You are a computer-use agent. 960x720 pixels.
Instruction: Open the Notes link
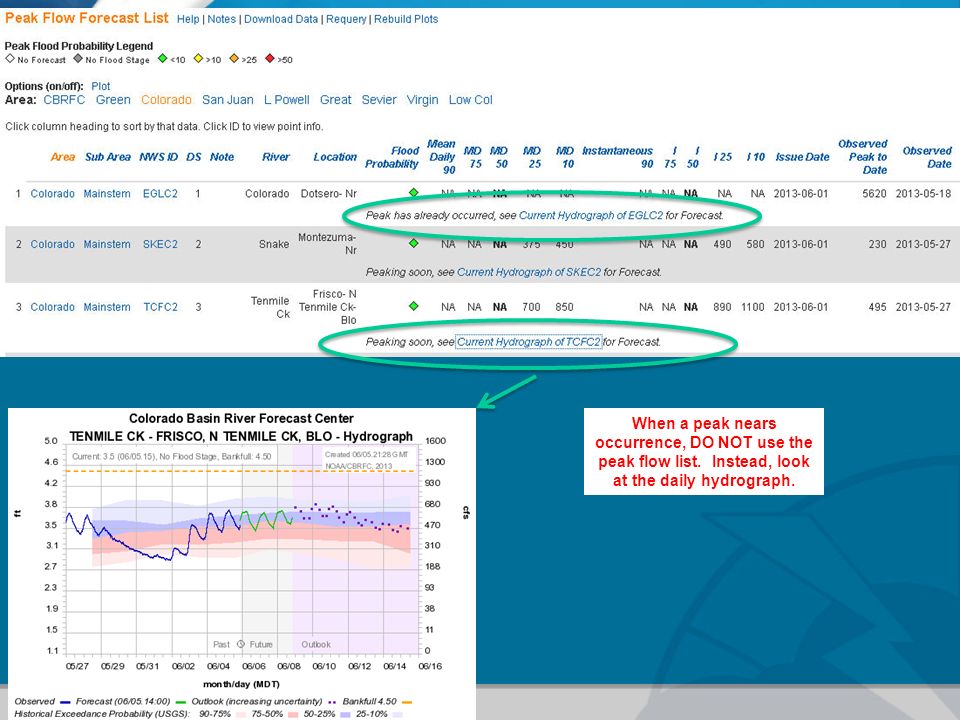222,19
